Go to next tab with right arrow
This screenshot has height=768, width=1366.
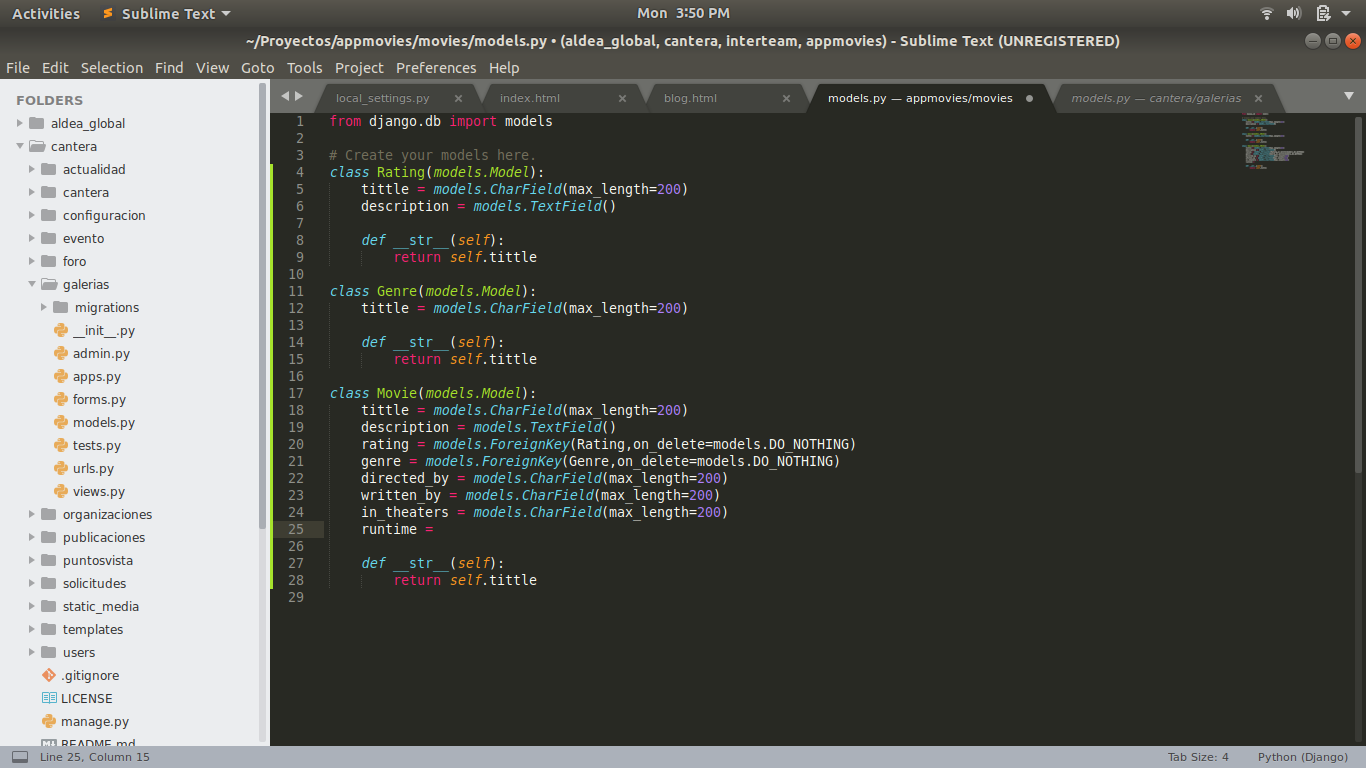coord(298,97)
